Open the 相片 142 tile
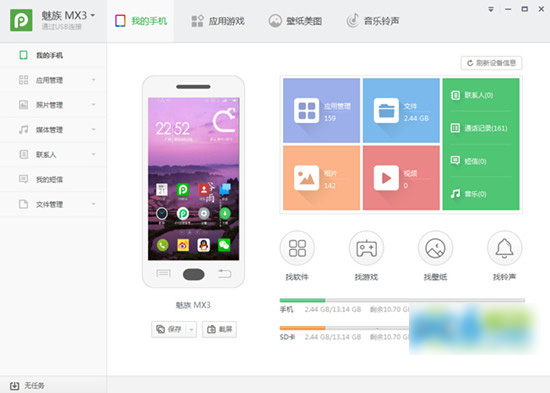This screenshot has height=393, width=550. [x=321, y=178]
